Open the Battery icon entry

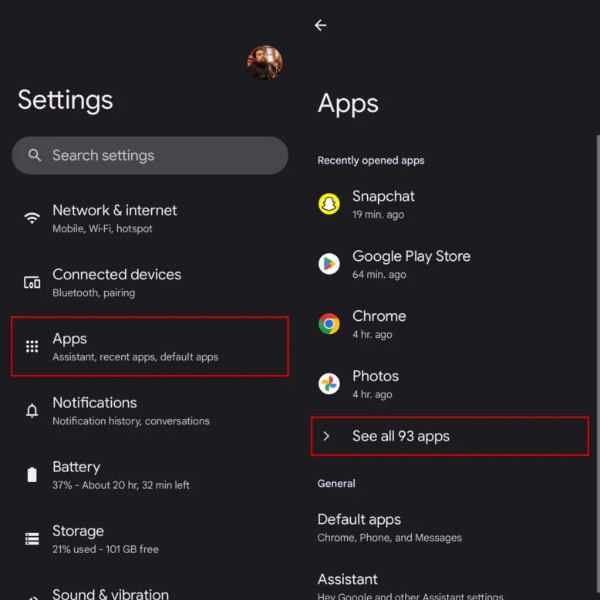coord(32,474)
